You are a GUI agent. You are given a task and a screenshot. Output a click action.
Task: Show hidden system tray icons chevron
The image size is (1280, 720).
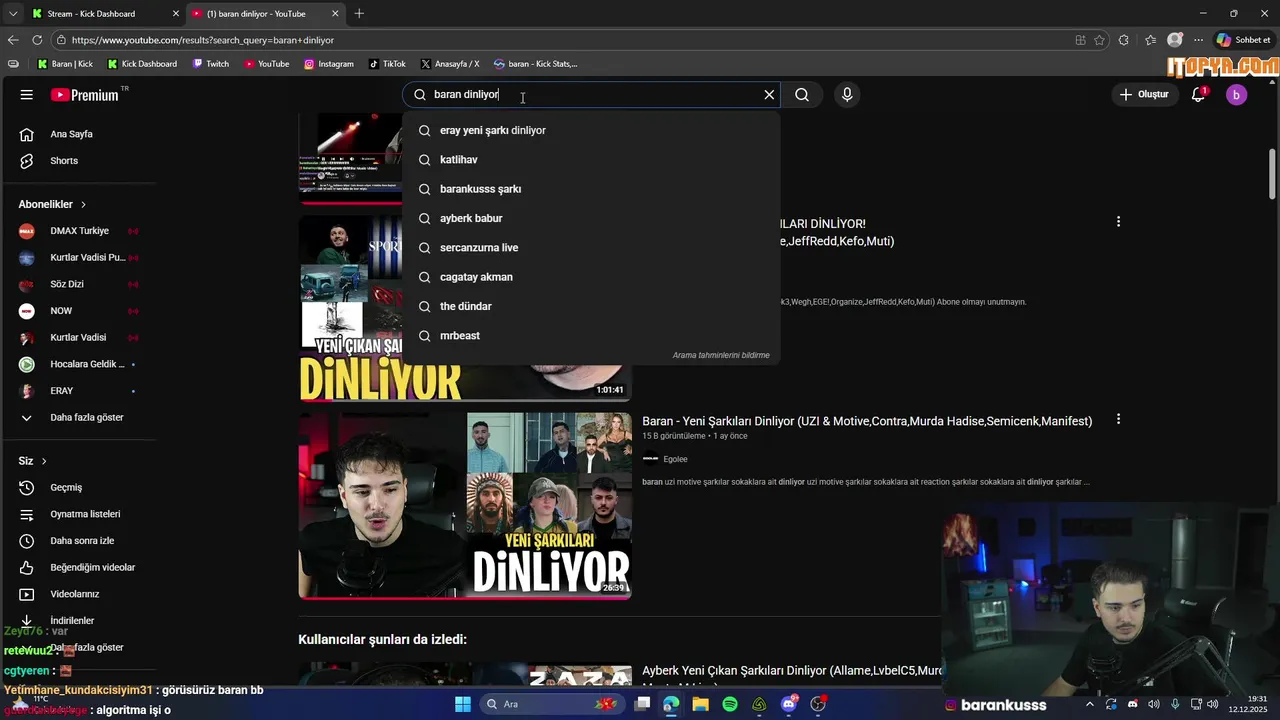pos(1090,704)
